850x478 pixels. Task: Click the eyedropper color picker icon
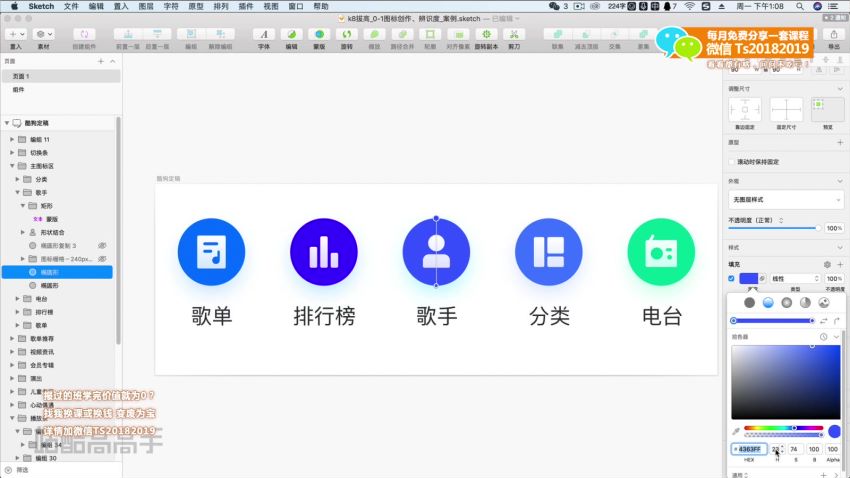tap(736, 431)
